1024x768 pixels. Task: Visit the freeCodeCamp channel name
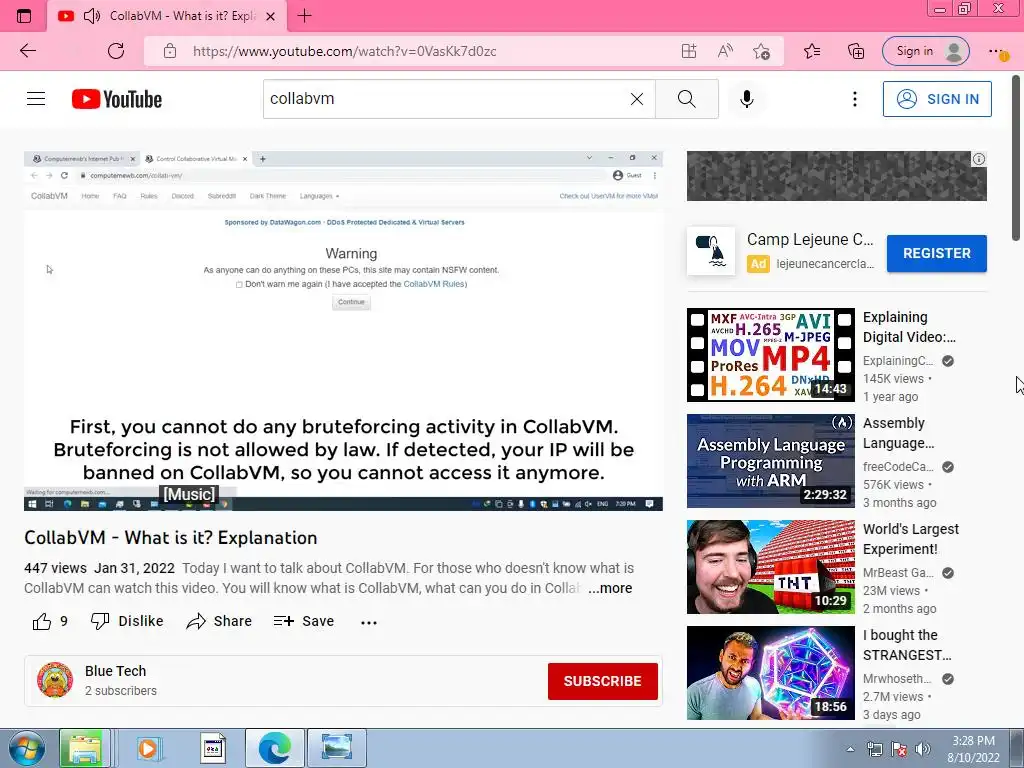pyautogui.click(x=898, y=466)
